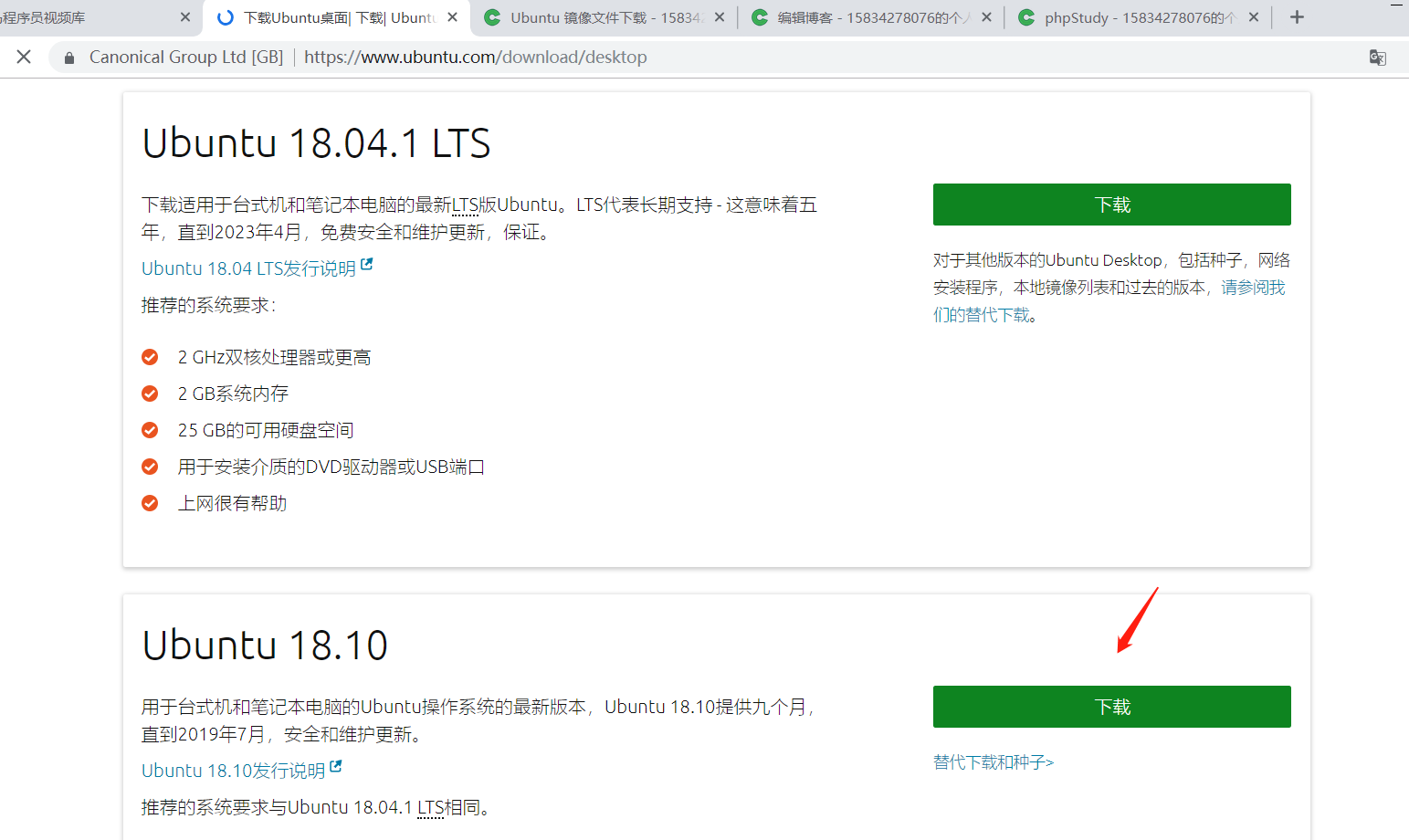Close the 编辑博客 tab
1409x840 pixels.
coord(986,17)
